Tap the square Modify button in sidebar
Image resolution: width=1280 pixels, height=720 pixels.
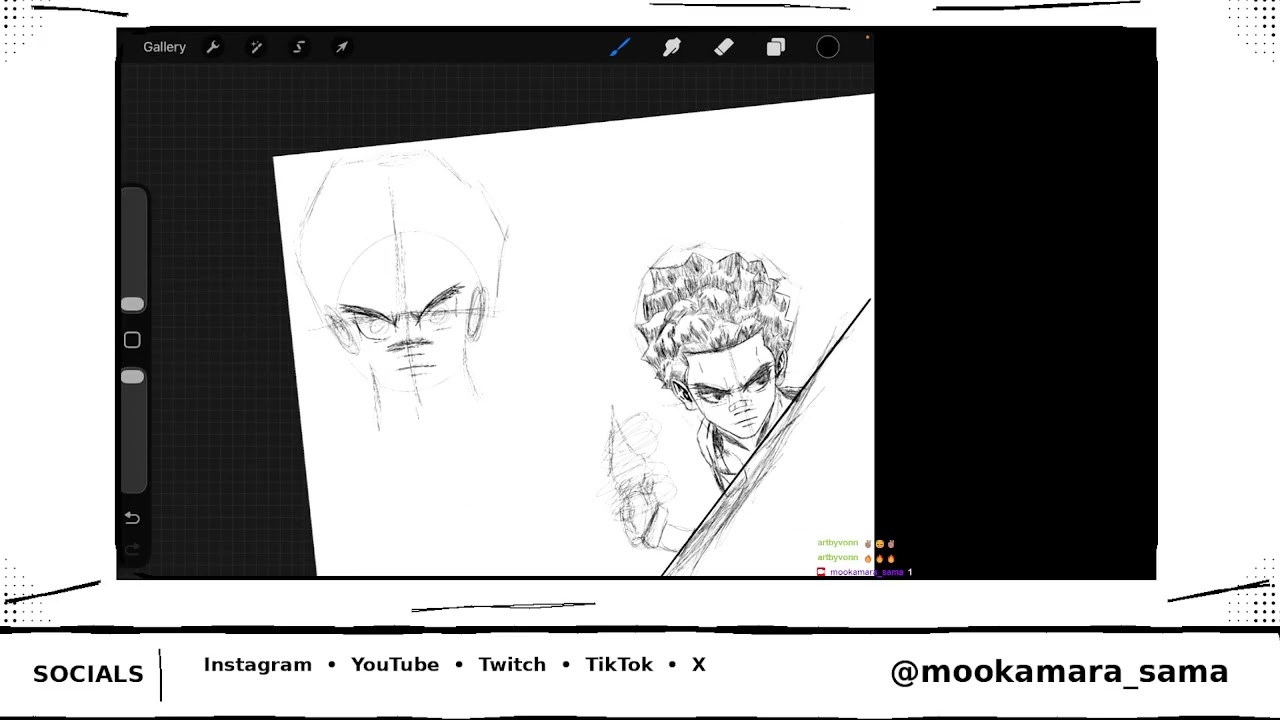pos(132,340)
